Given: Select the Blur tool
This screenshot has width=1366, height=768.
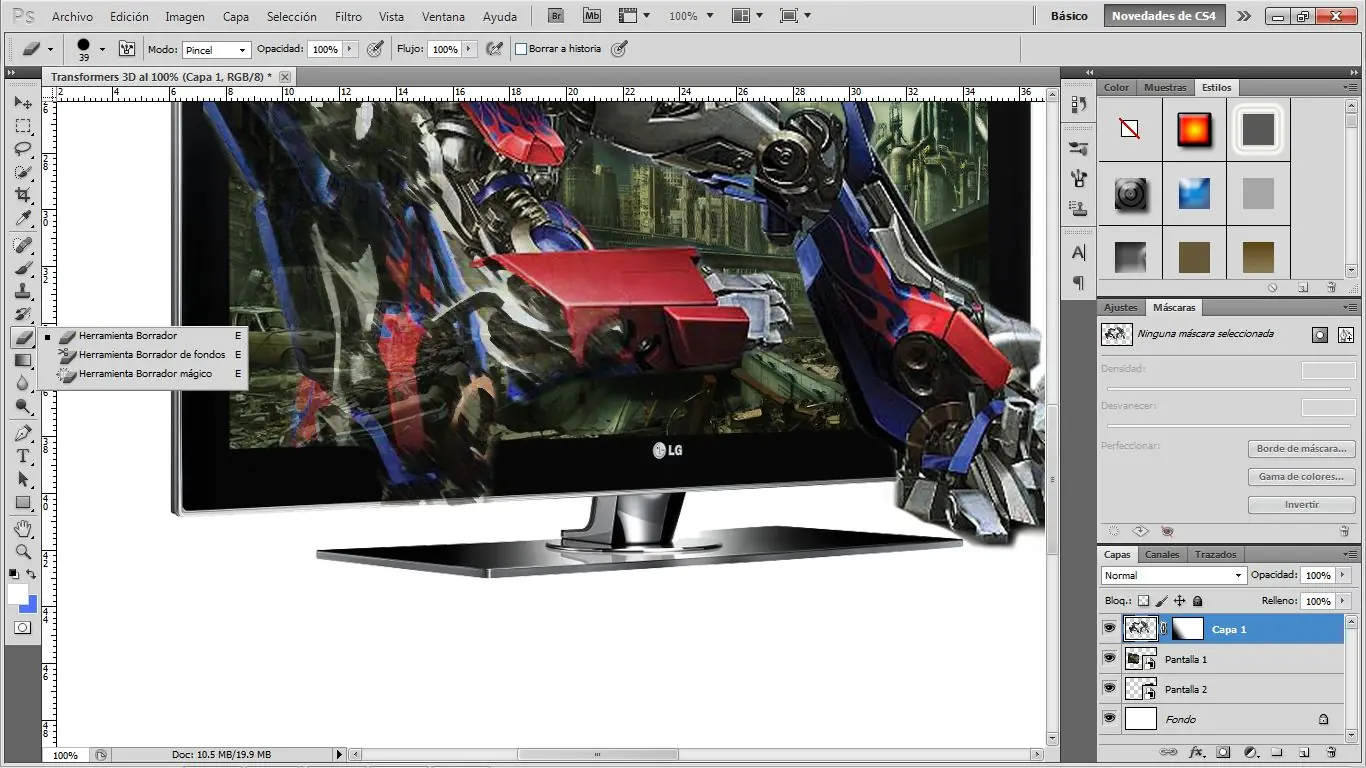Looking at the screenshot, I should (x=23, y=383).
